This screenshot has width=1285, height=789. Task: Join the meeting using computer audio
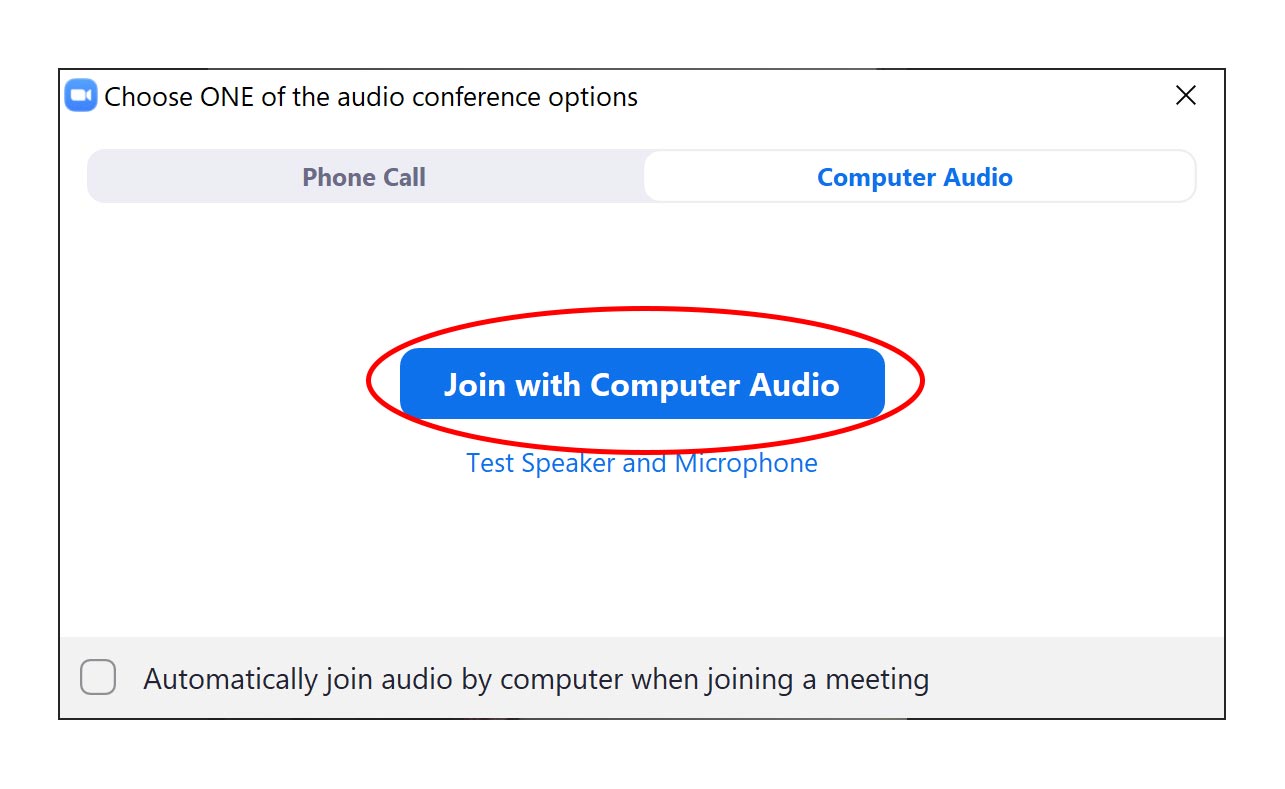pos(641,384)
